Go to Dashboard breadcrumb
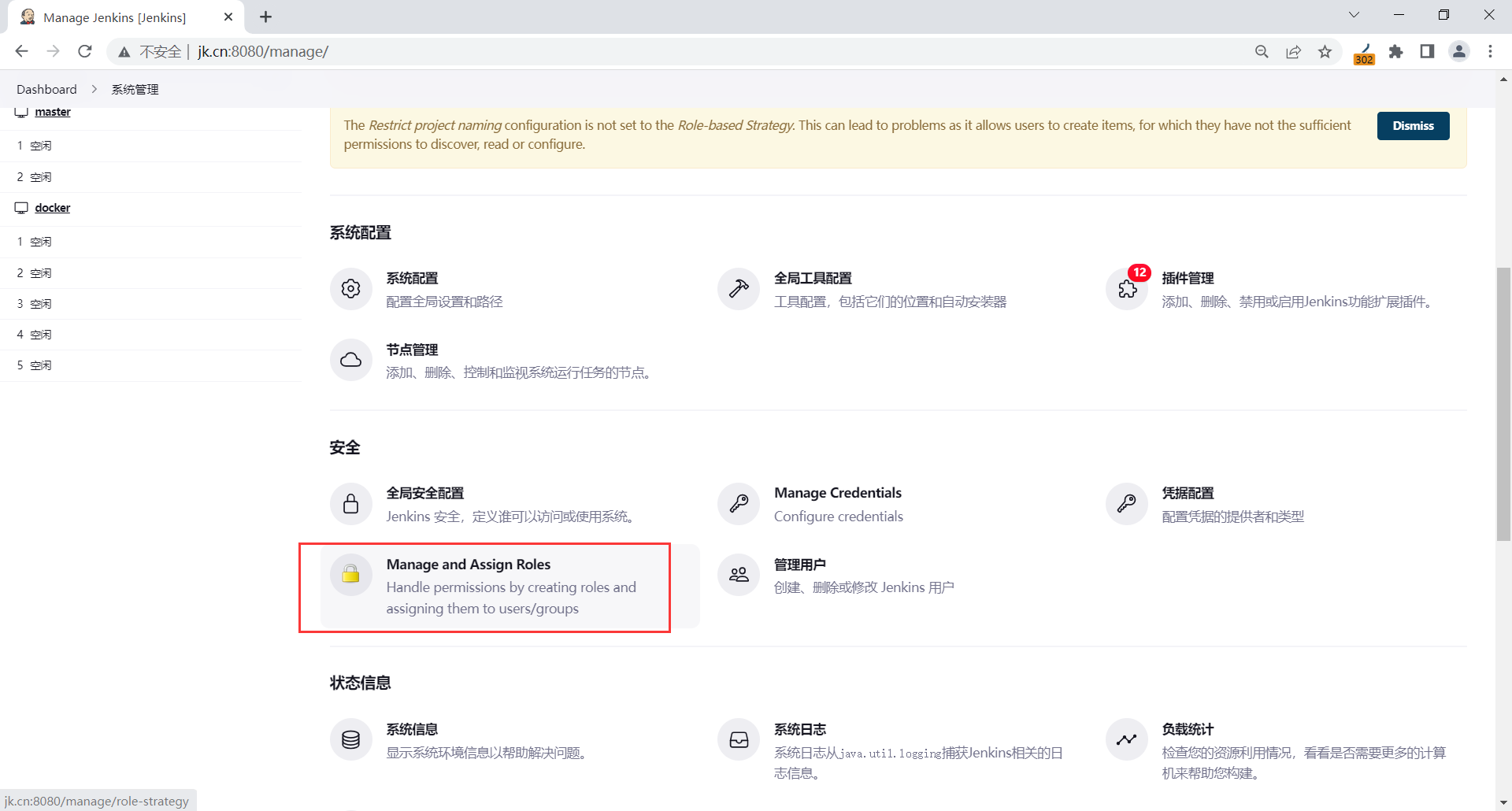Image resolution: width=1512 pixels, height=811 pixels. tap(46, 89)
